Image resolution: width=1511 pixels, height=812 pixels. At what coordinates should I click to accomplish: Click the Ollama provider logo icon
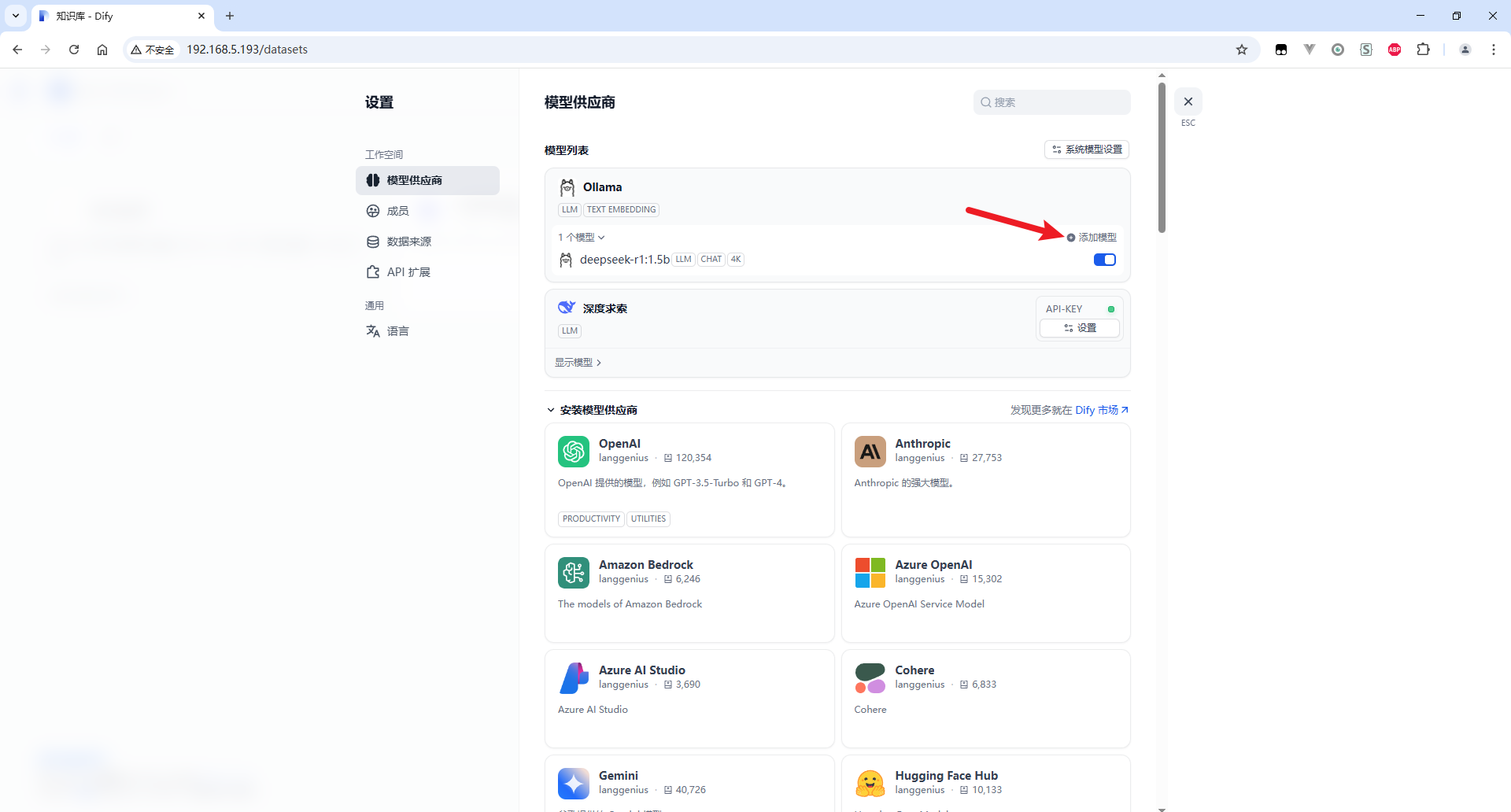click(x=567, y=187)
